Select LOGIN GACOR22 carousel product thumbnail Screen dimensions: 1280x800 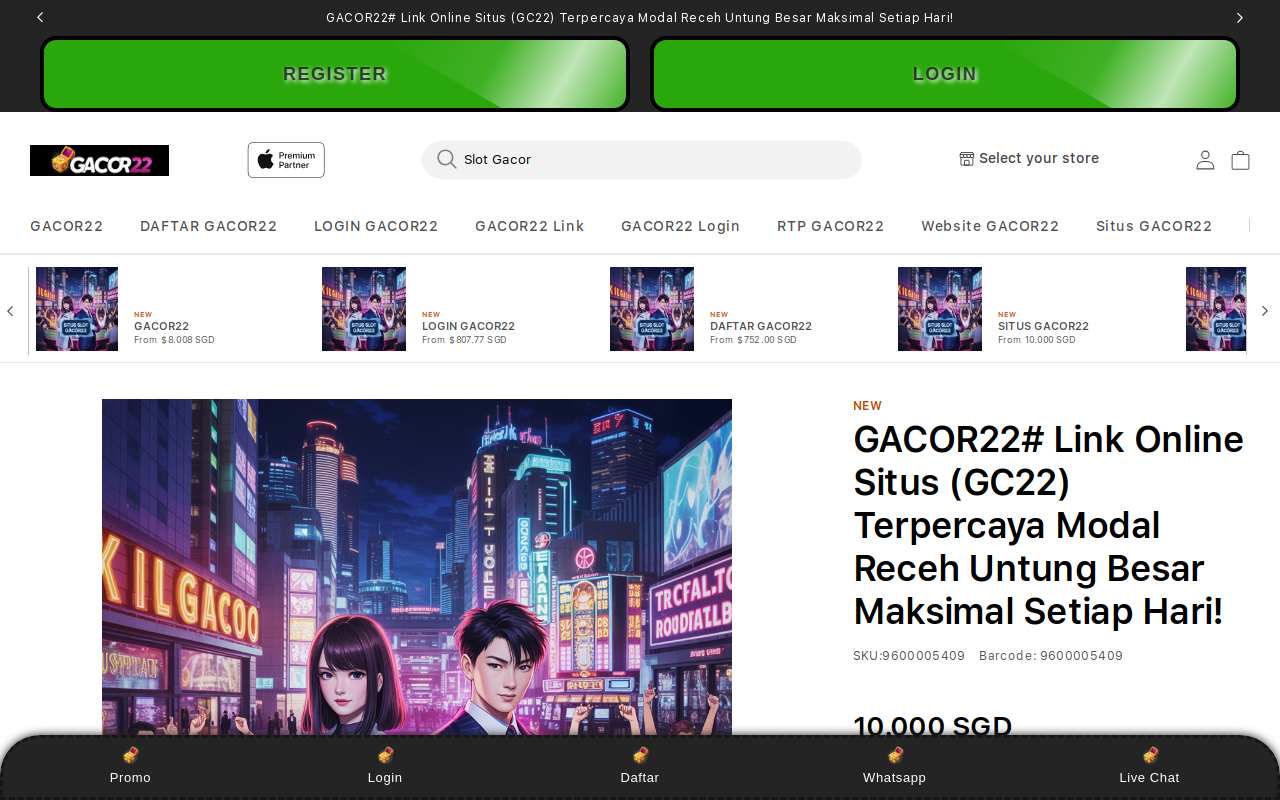[x=364, y=309]
